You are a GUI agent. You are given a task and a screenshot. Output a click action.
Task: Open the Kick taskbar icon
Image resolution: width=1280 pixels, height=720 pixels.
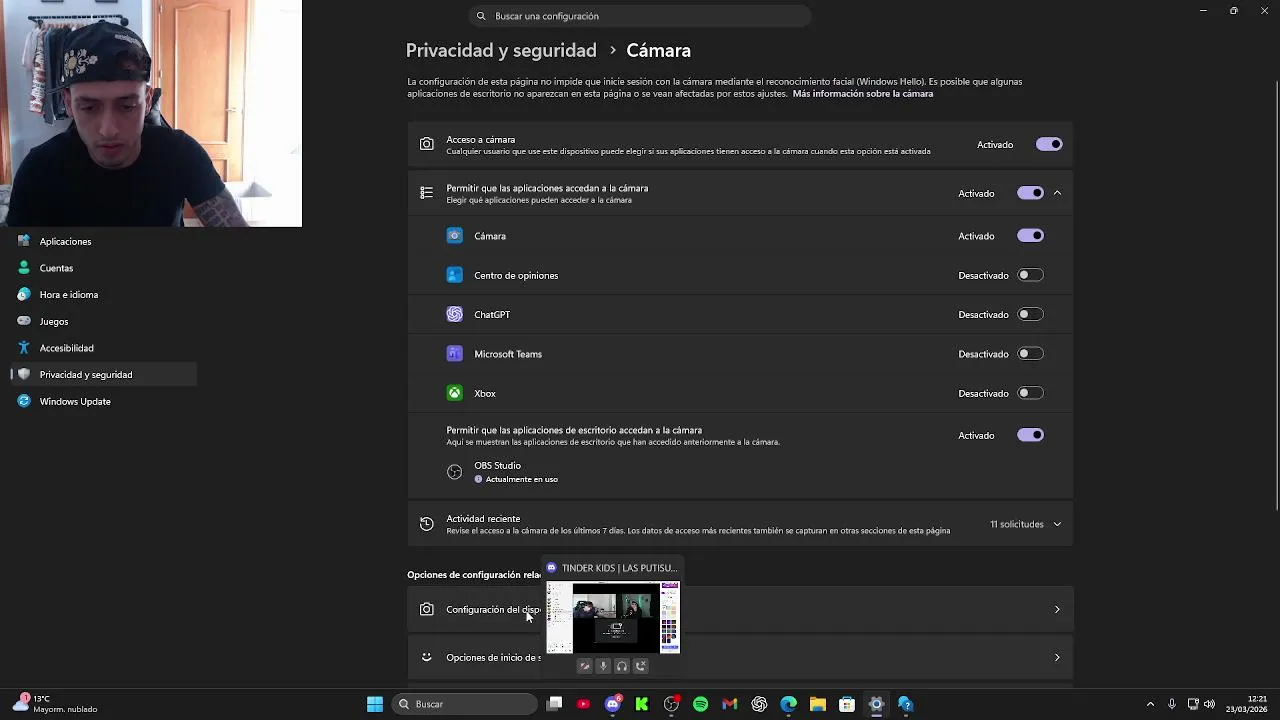642,704
